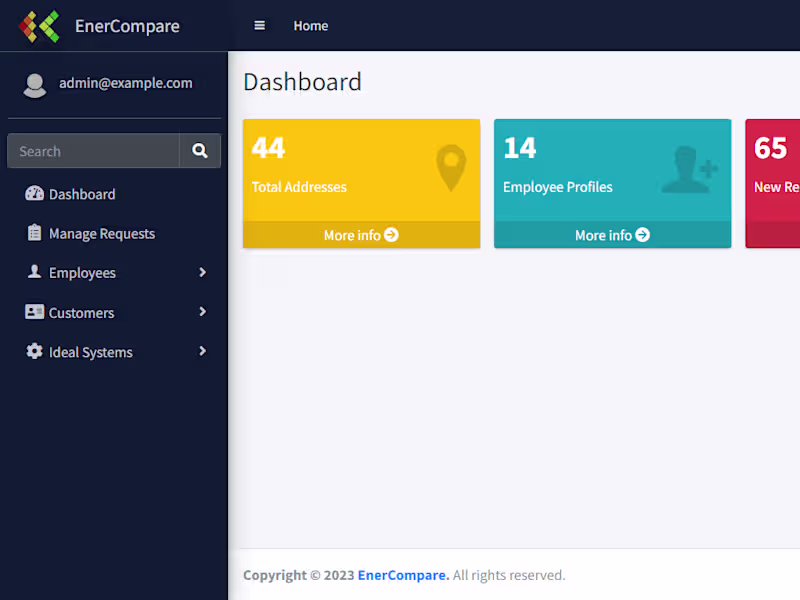This screenshot has height=600, width=800.
Task: Open the EnerCompare footer link
Action: point(403,575)
